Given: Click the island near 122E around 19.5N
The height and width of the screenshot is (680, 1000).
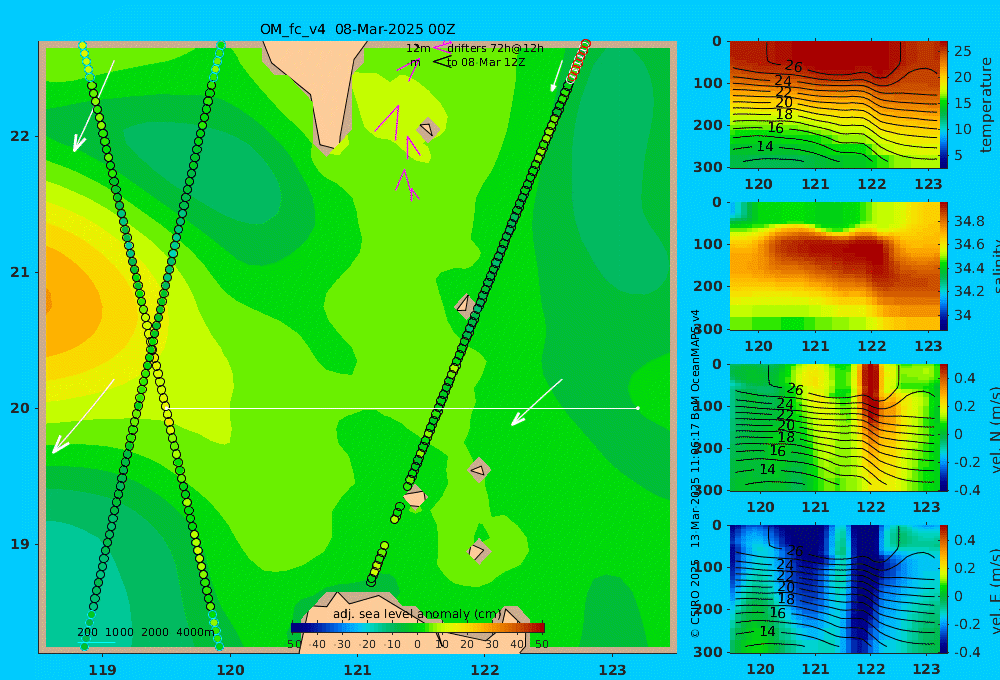Looking at the screenshot, I should click(x=478, y=470).
